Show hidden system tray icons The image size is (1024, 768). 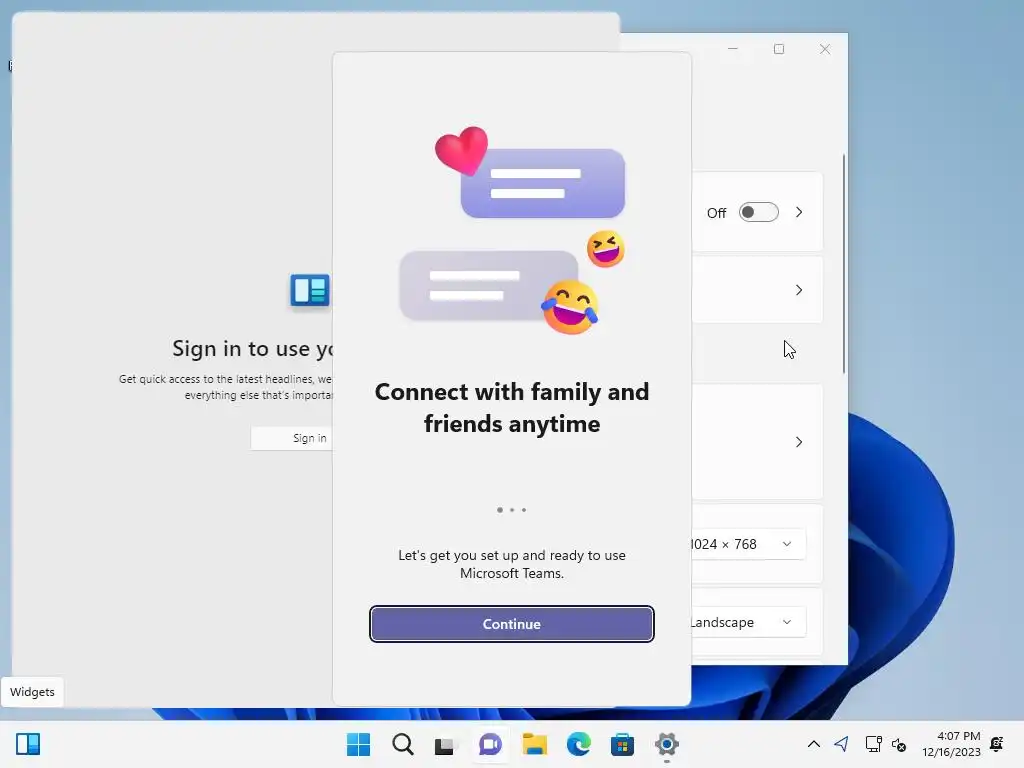tap(814, 744)
